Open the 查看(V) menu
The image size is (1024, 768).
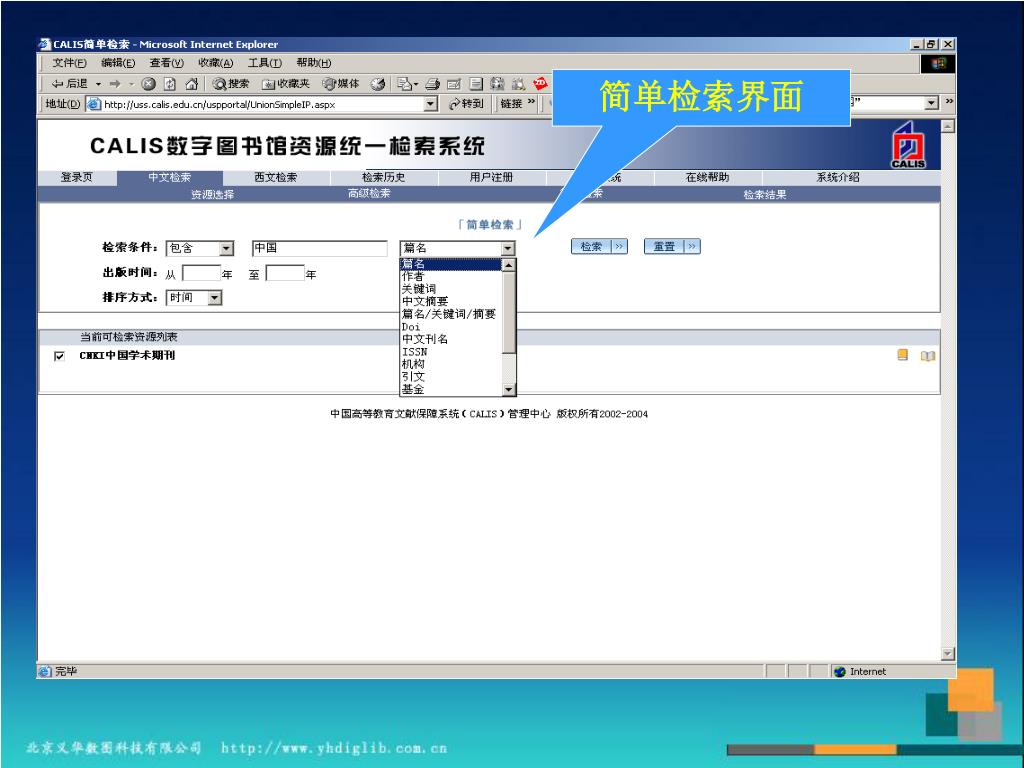(167, 63)
